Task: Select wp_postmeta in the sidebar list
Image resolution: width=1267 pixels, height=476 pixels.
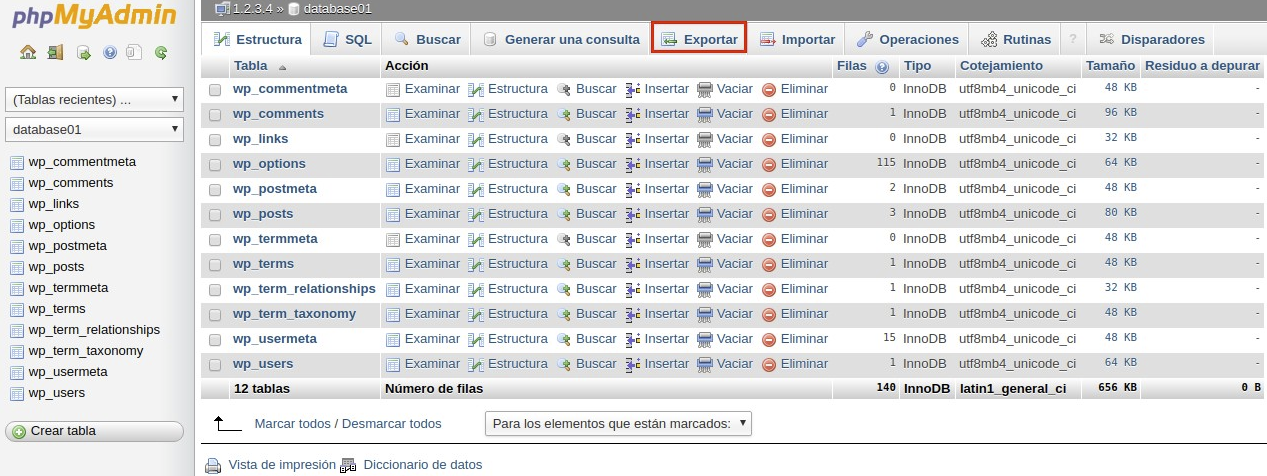Action: pyautogui.click(x=68, y=246)
